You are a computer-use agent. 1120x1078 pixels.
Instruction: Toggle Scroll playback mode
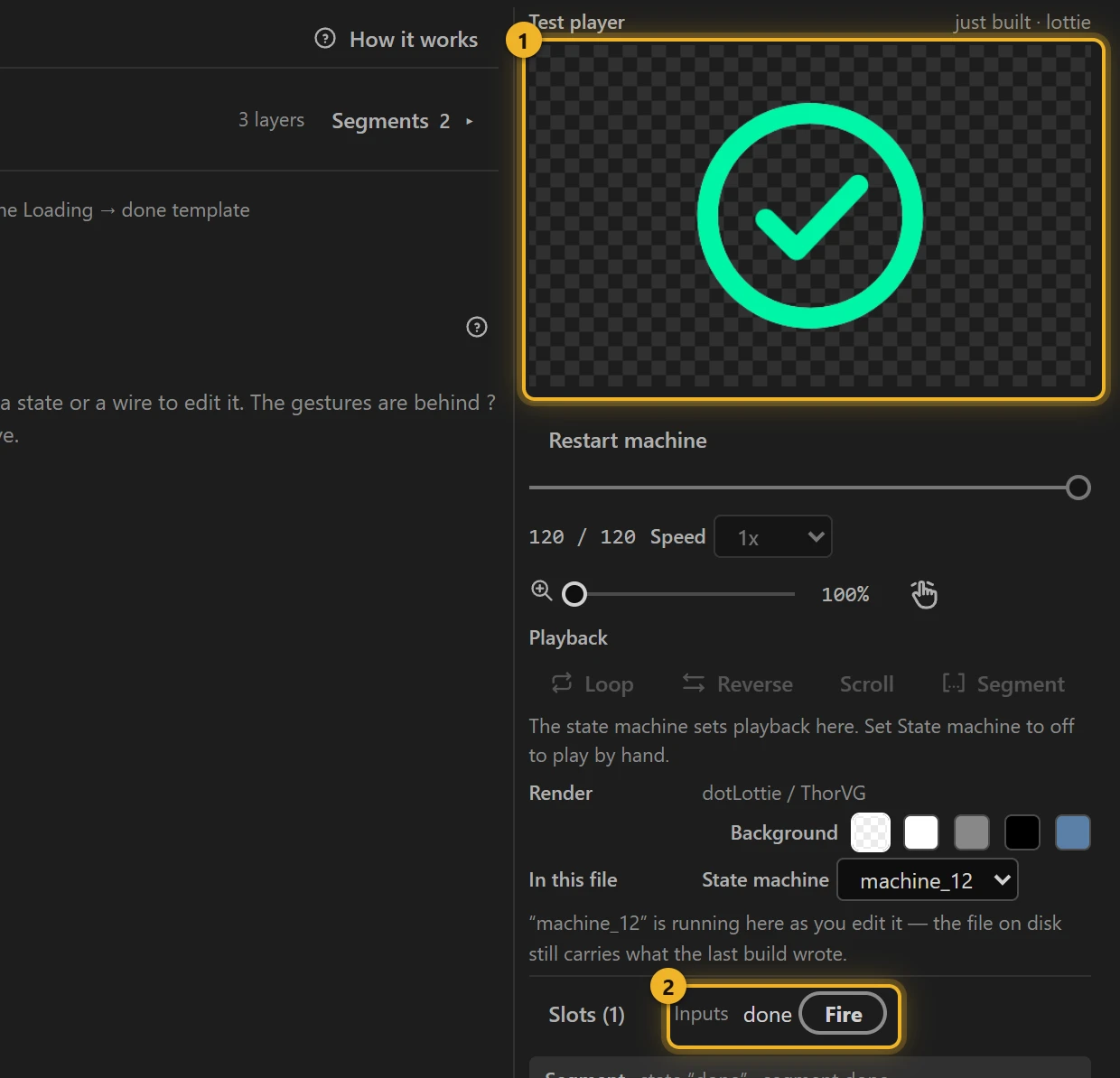click(867, 684)
